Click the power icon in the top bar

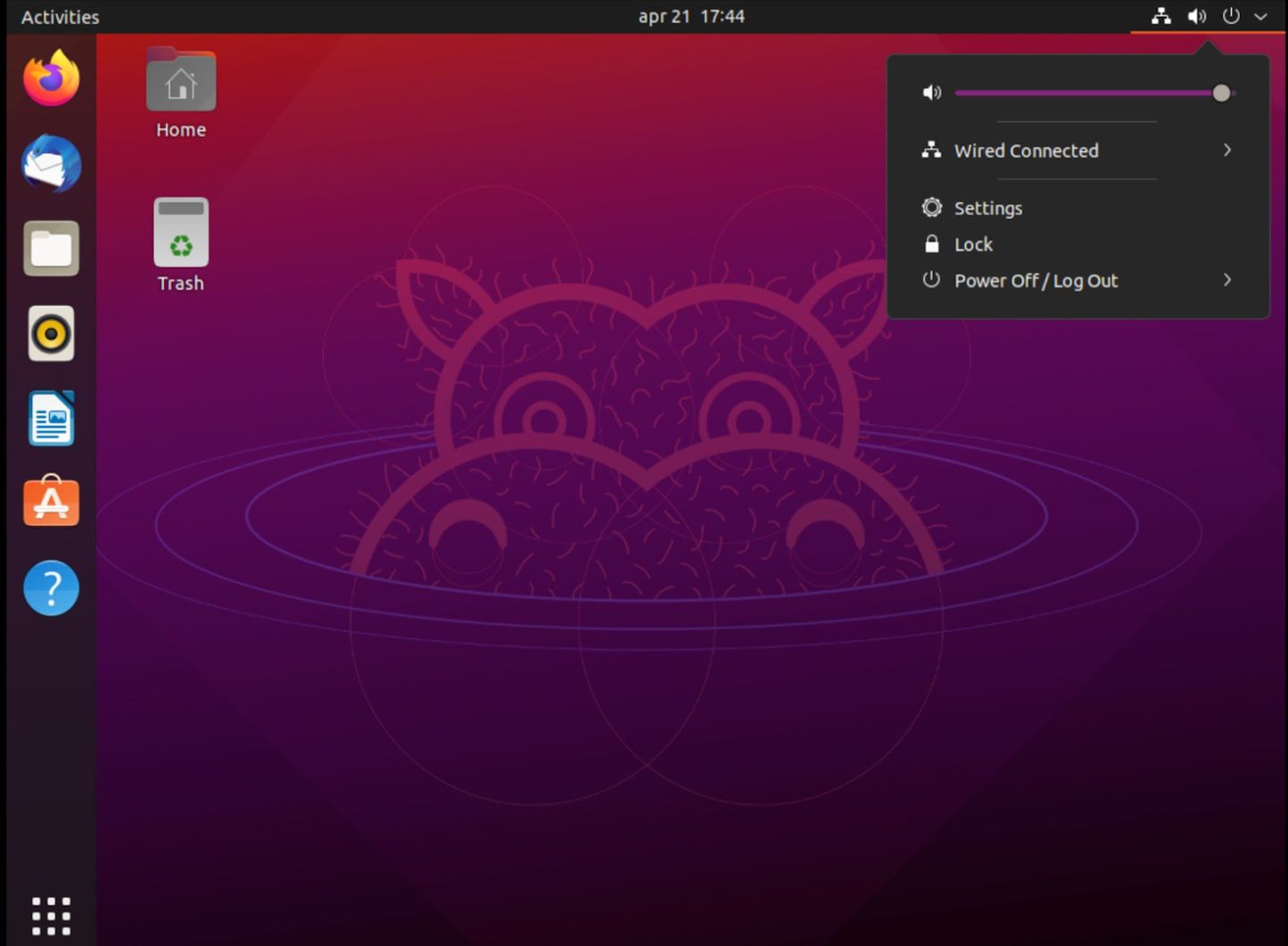pos(1232,16)
